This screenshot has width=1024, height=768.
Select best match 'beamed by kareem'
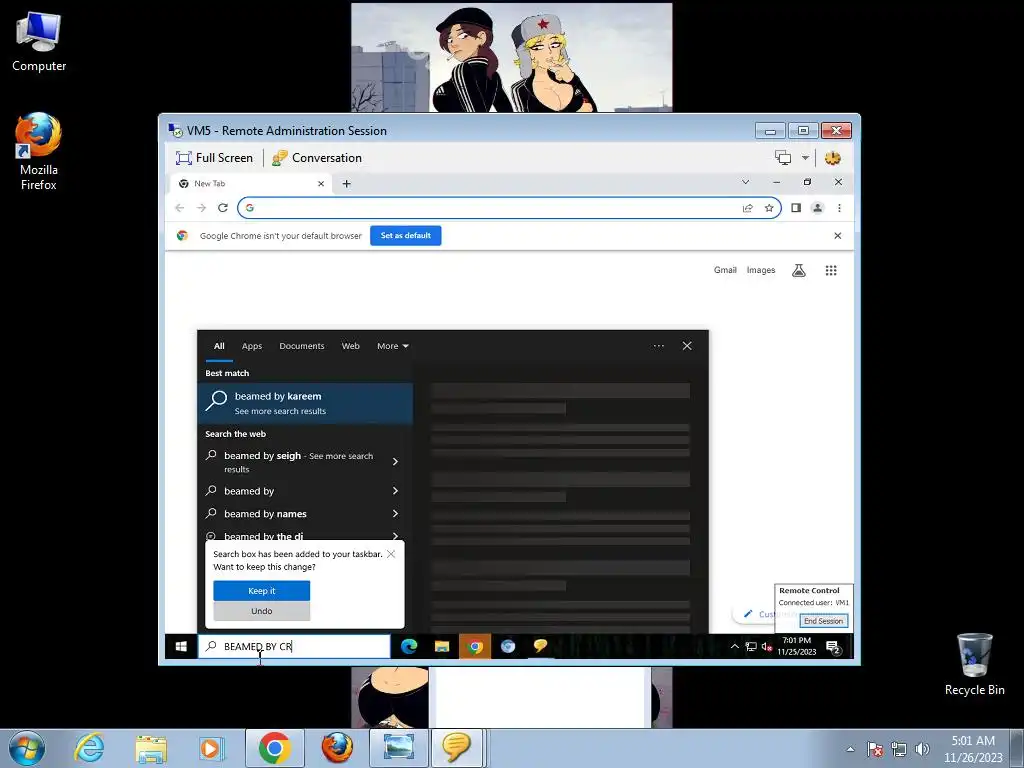point(305,403)
